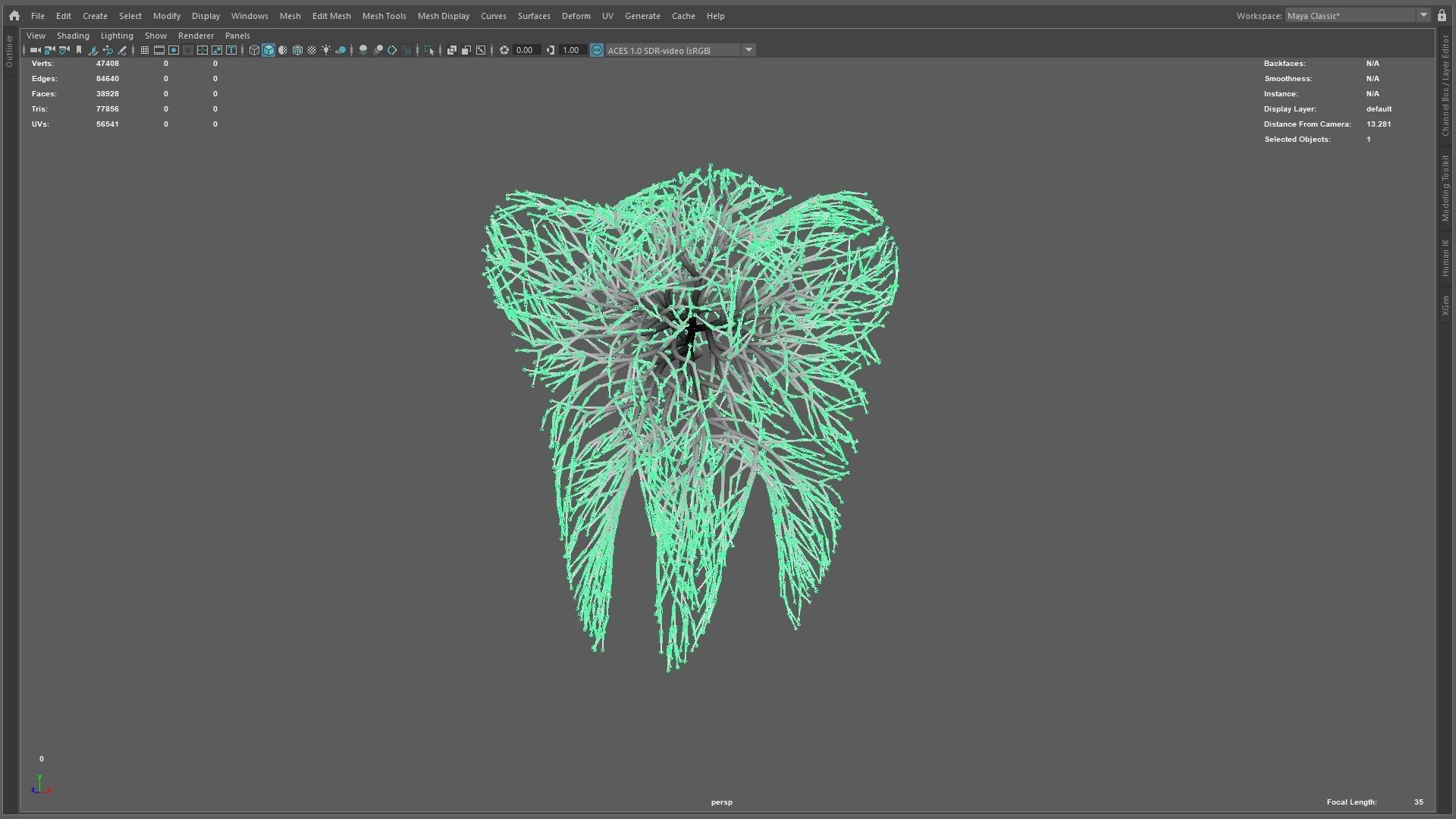
Task: Click the Exposure reset icon
Action: 504,50
